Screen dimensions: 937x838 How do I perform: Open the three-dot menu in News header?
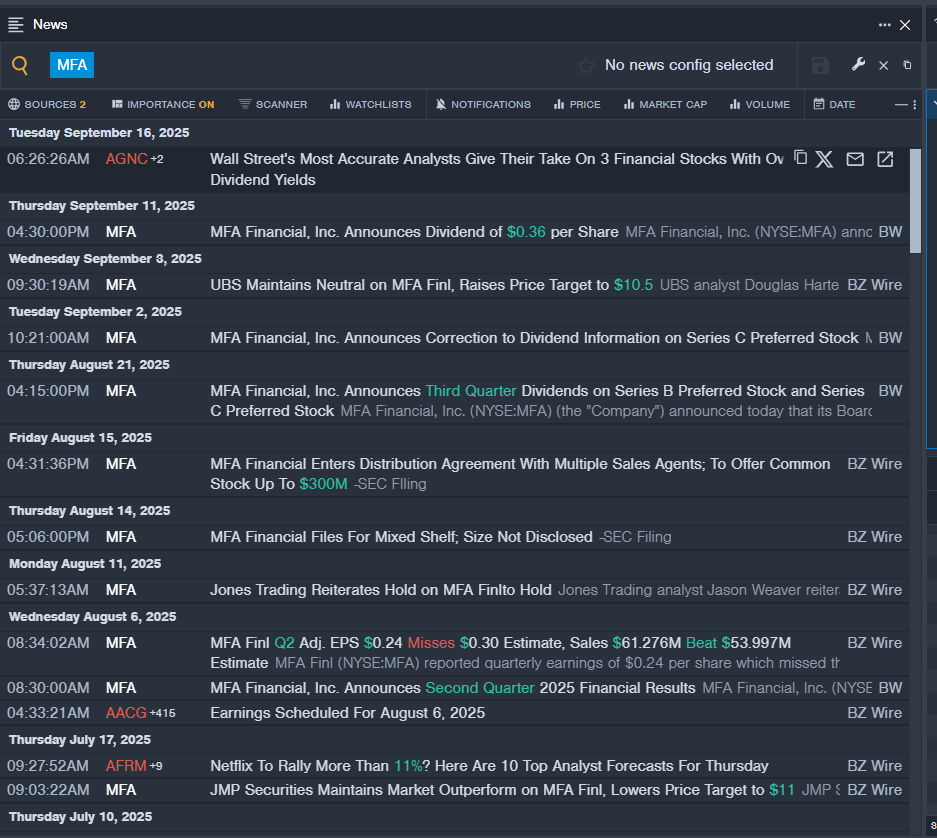pyautogui.click(x=884, y=25)
